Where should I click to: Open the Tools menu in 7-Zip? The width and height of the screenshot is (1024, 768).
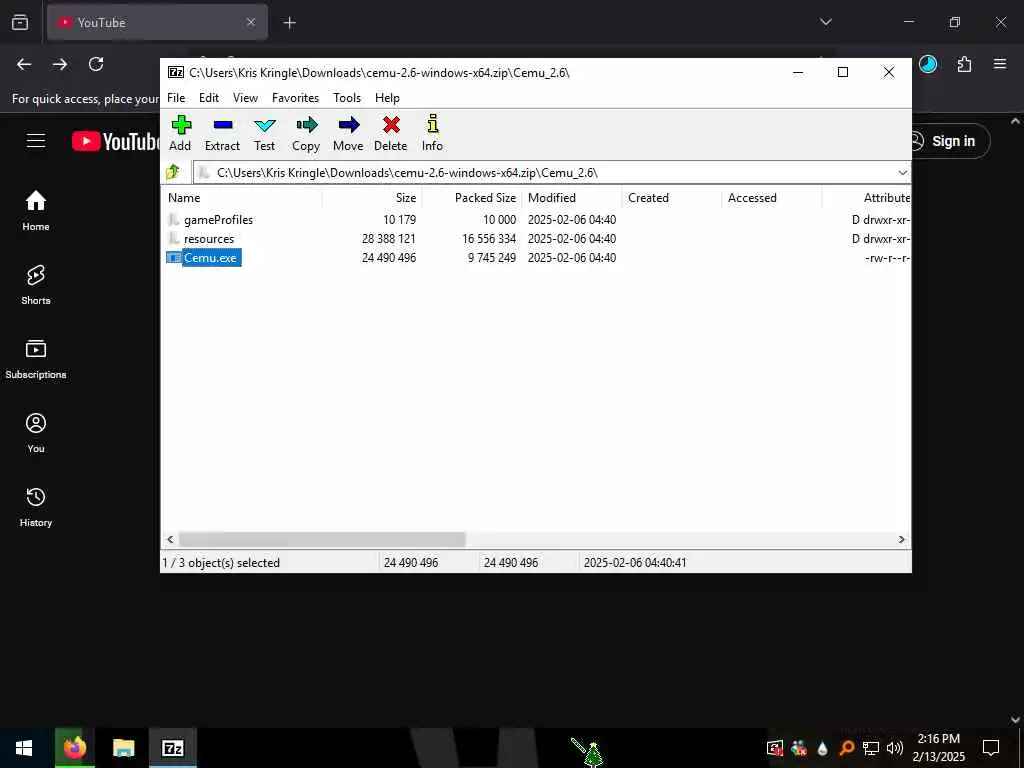point(347,98)
